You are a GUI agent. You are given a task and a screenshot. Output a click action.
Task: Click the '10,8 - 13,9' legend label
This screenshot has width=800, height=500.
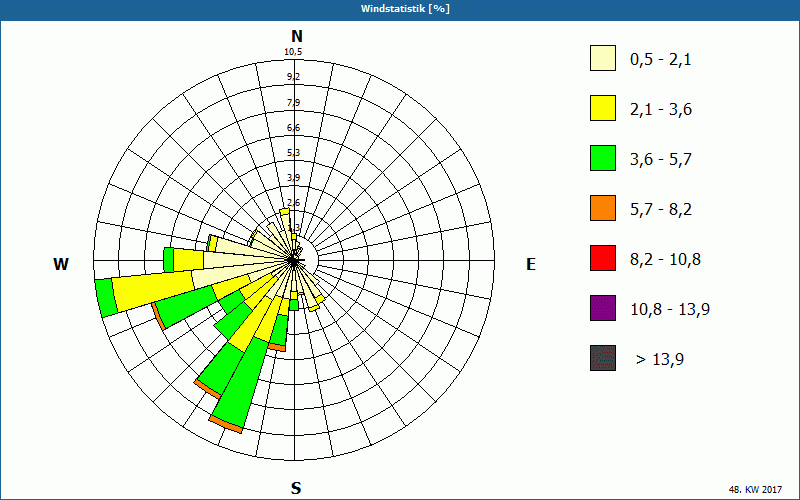pyautogui.click(x=670, y=310)
